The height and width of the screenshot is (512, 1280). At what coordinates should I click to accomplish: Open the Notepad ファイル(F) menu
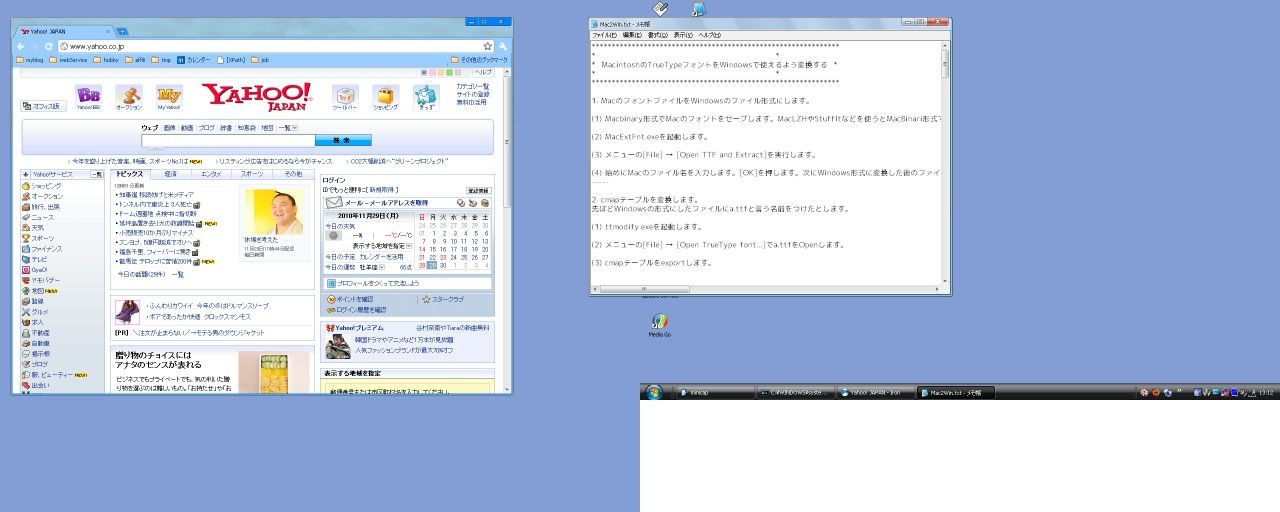click(604, 34)
